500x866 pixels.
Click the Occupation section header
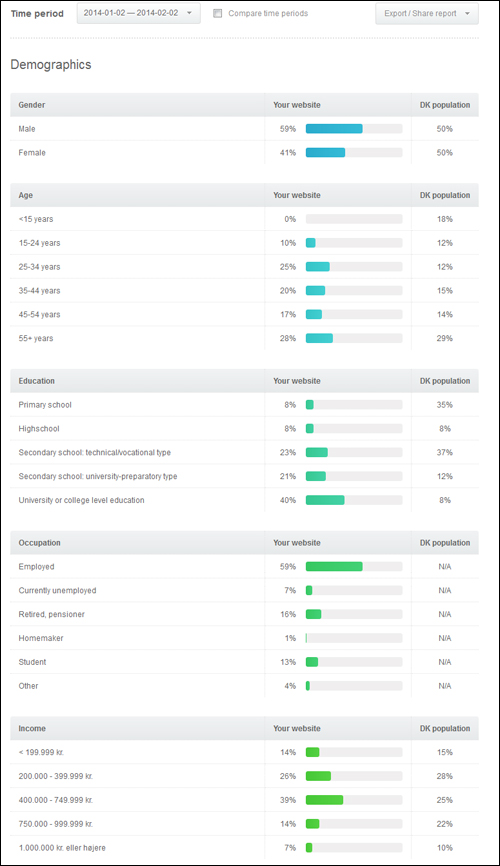pos(39,543)
